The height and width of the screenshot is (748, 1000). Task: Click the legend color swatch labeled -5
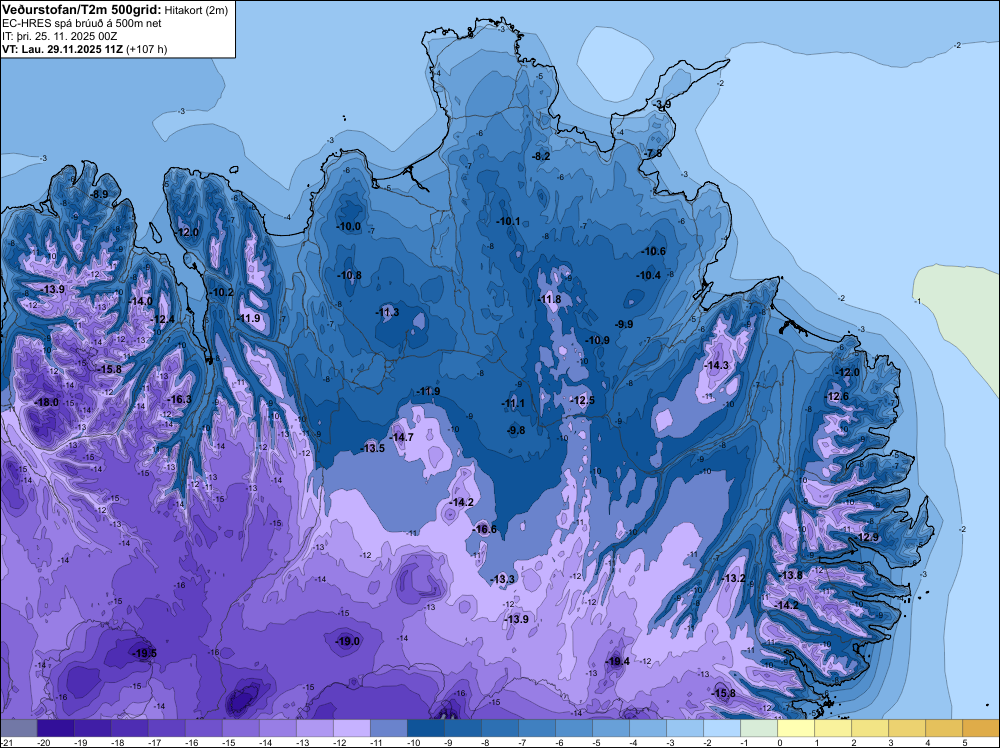[610, 728]
